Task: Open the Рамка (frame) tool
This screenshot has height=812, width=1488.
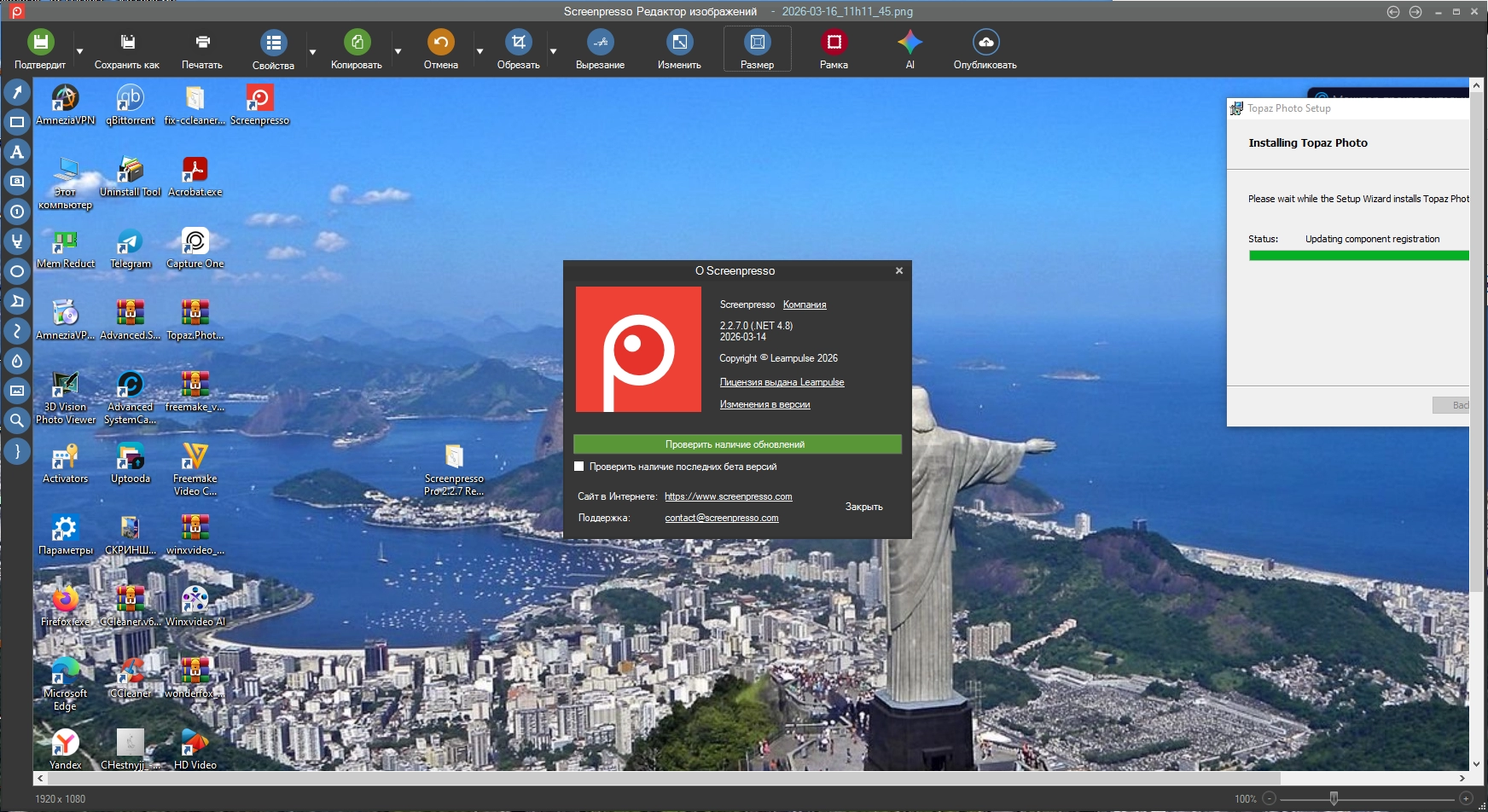Action: click(834, 43)
